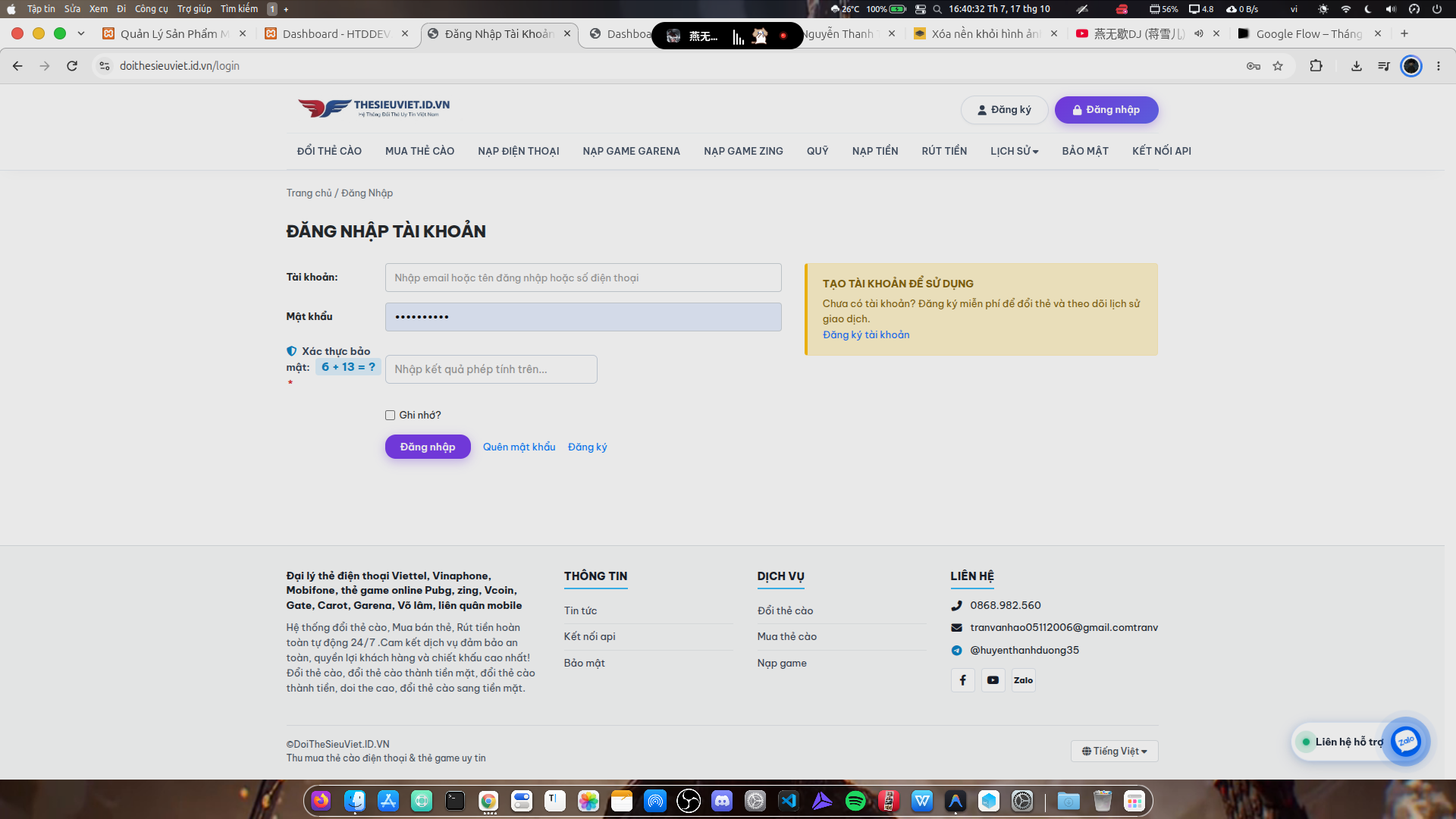Open the Tiếng Việt language selector
The image size is (1456, 819).
(1114, 751)
